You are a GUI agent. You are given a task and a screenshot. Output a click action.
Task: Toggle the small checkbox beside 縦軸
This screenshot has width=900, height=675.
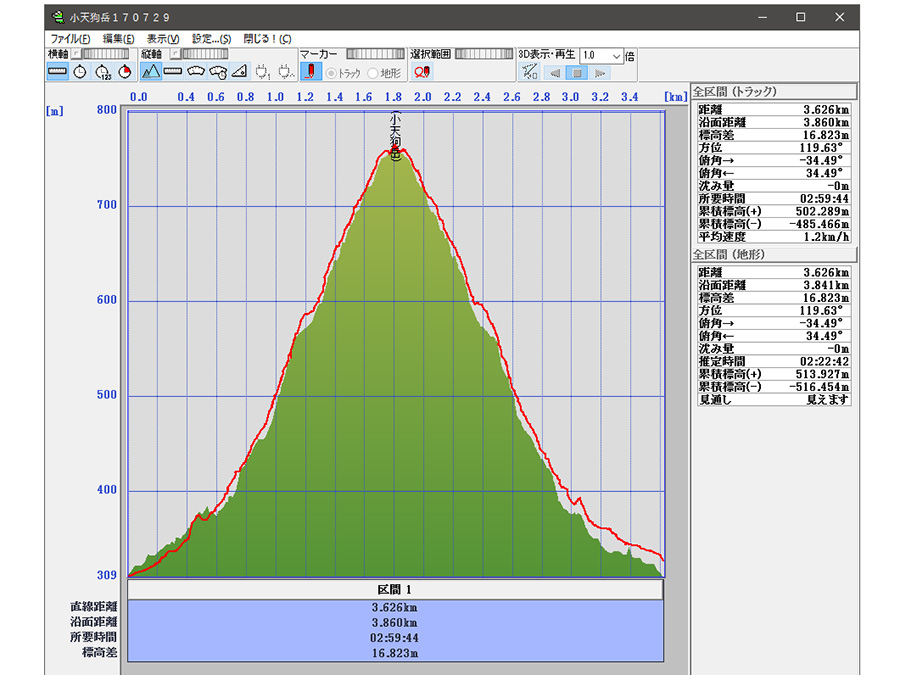pos(174,54)
